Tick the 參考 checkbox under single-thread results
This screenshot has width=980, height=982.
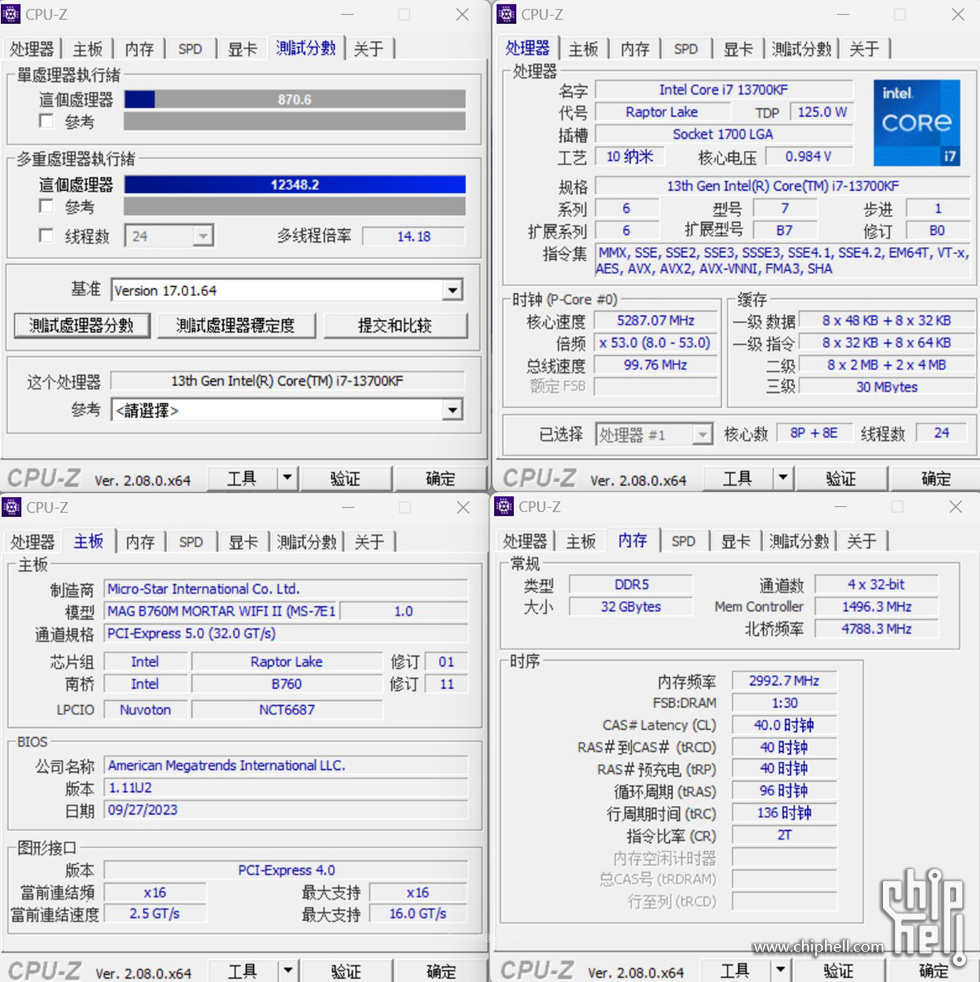46,121
